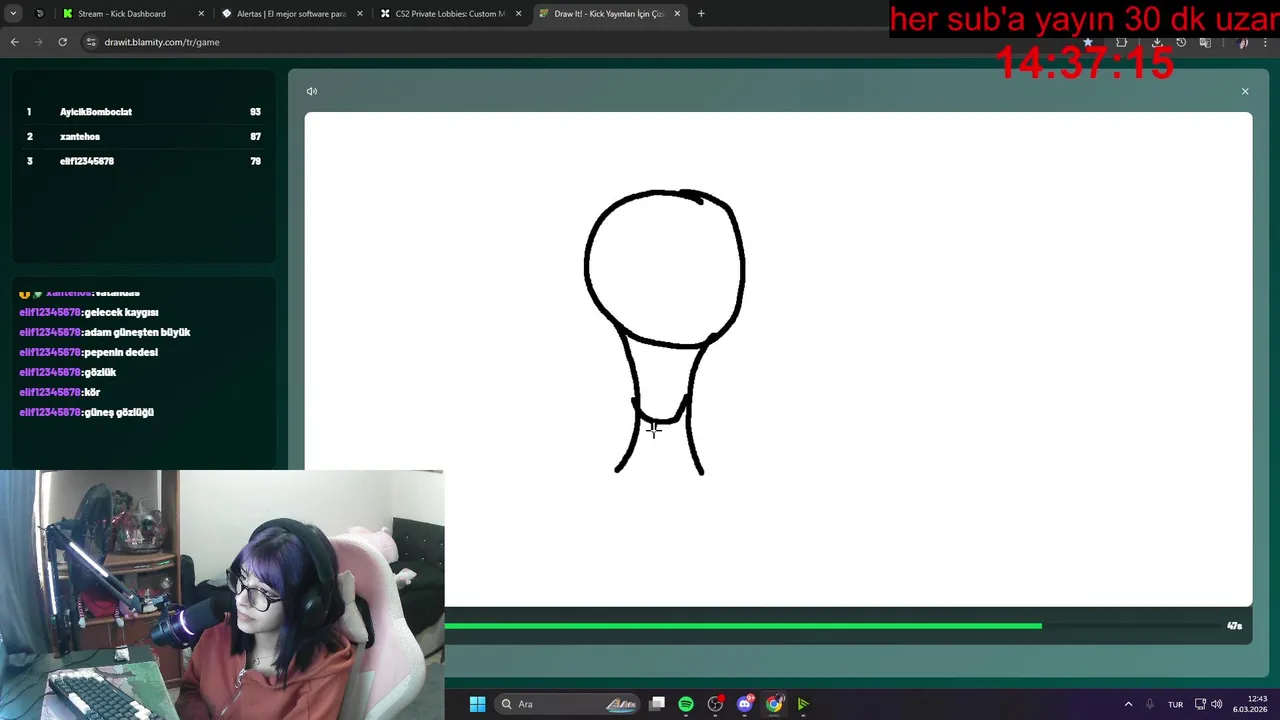Click the drawing canvas
This screenshot has width=1280, height=720.
coord(778,359)
